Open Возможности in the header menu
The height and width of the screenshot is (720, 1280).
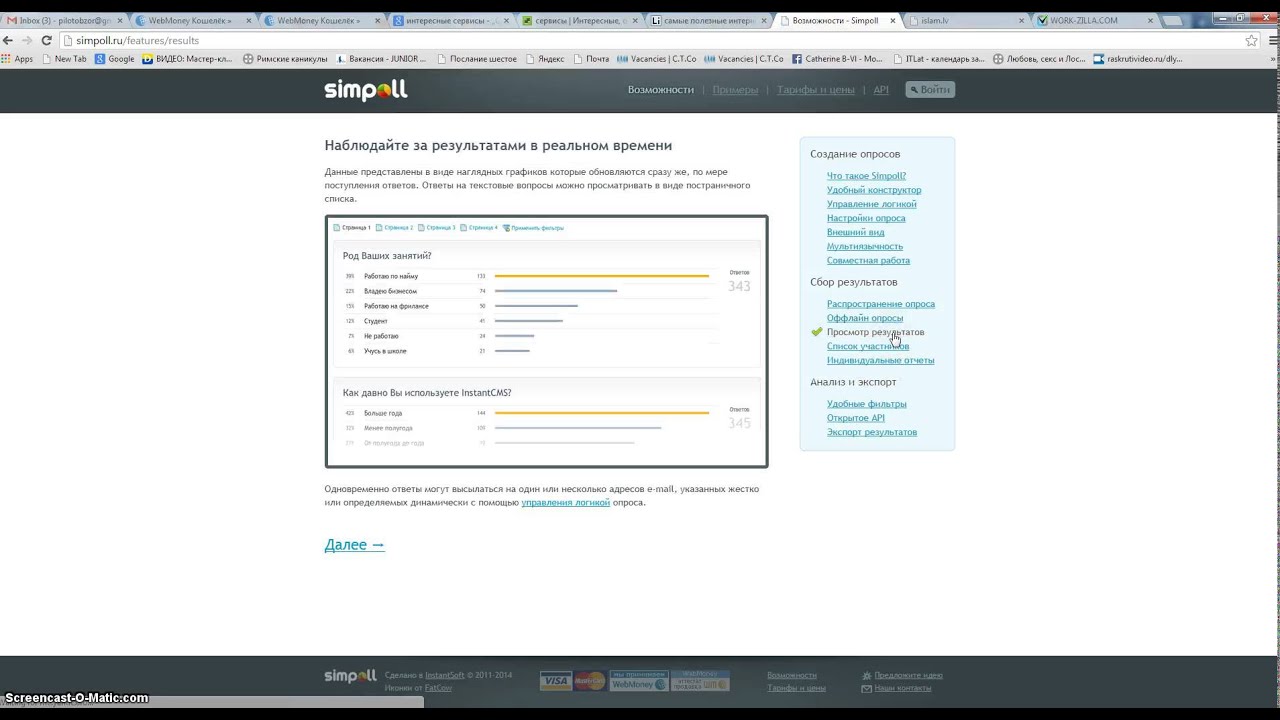click(660, 90)
